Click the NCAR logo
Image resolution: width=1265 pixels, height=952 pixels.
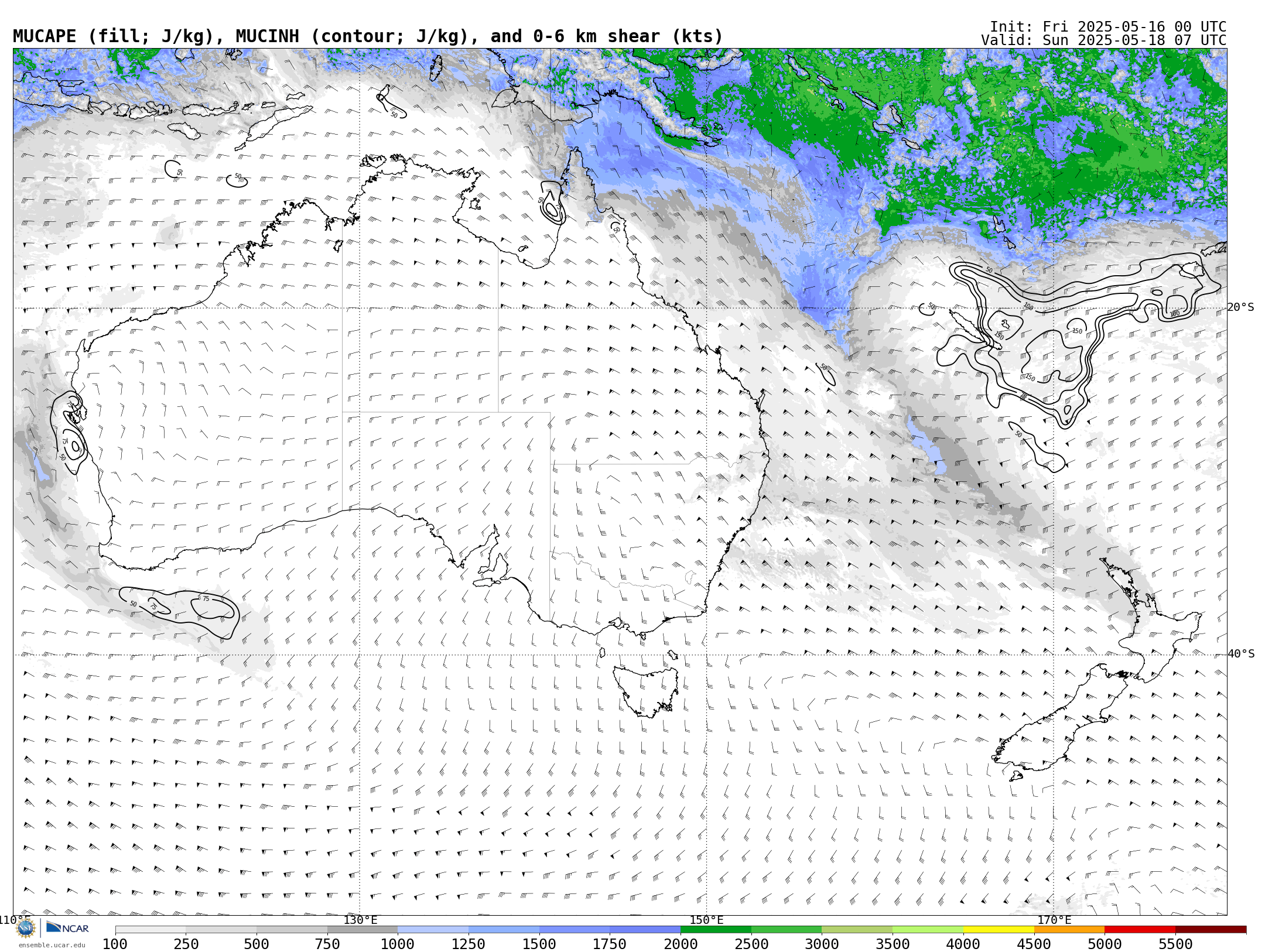pos(67,927)
